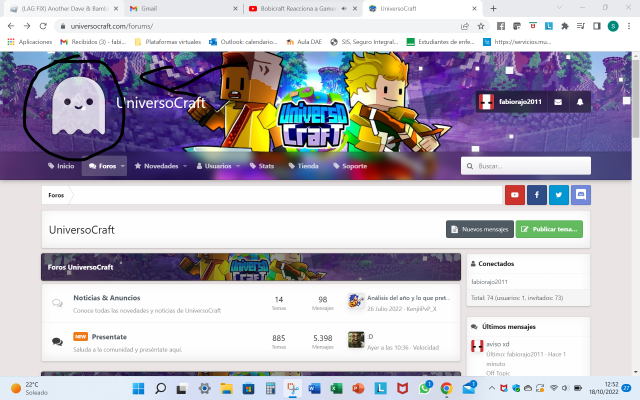Go forward to the next page
Image resolution: width=640 pixels, height=400 pixels.
pos(27,26)
